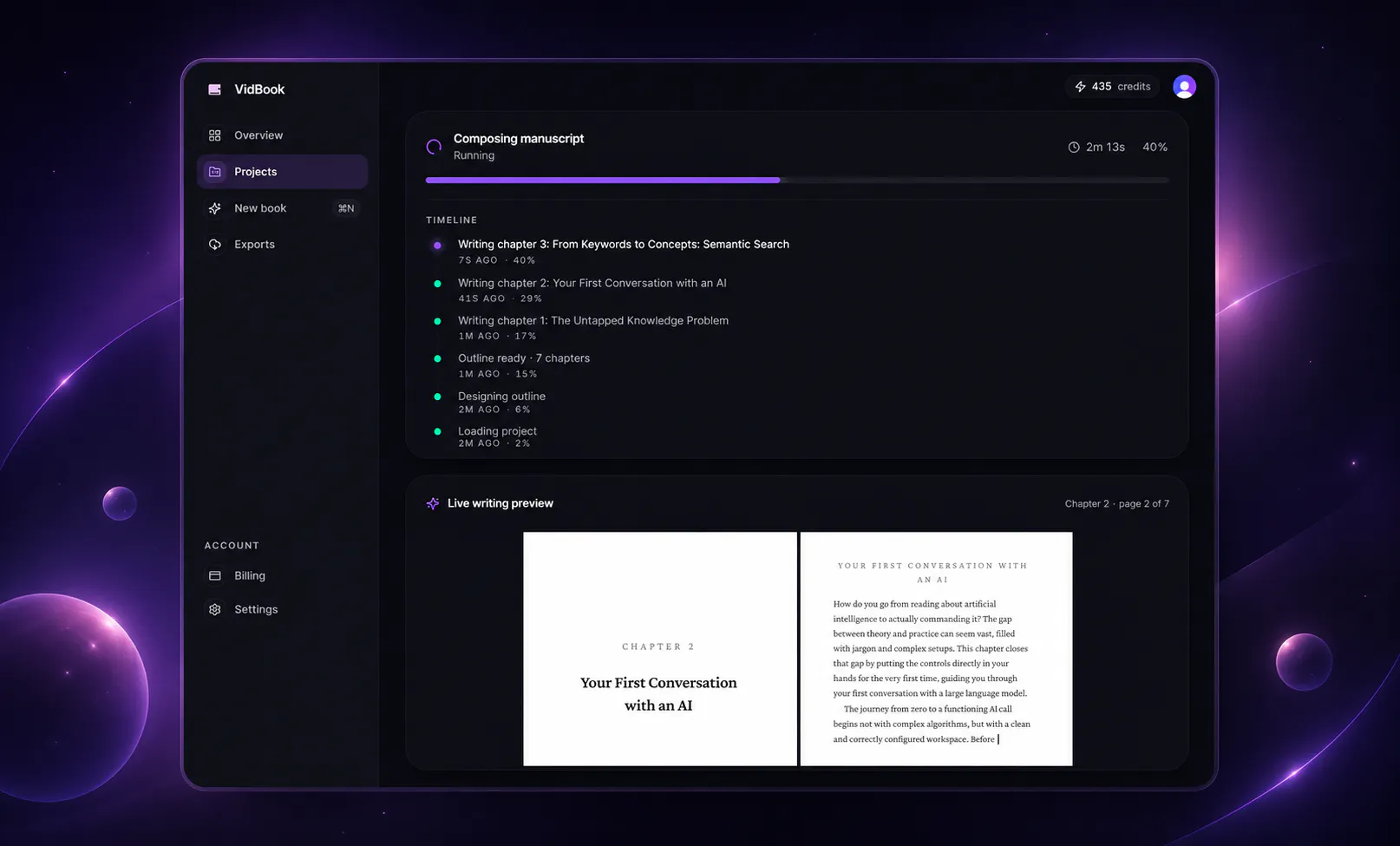
Task: Open the right-hand text page preview
Action: (x=937, y=649)
